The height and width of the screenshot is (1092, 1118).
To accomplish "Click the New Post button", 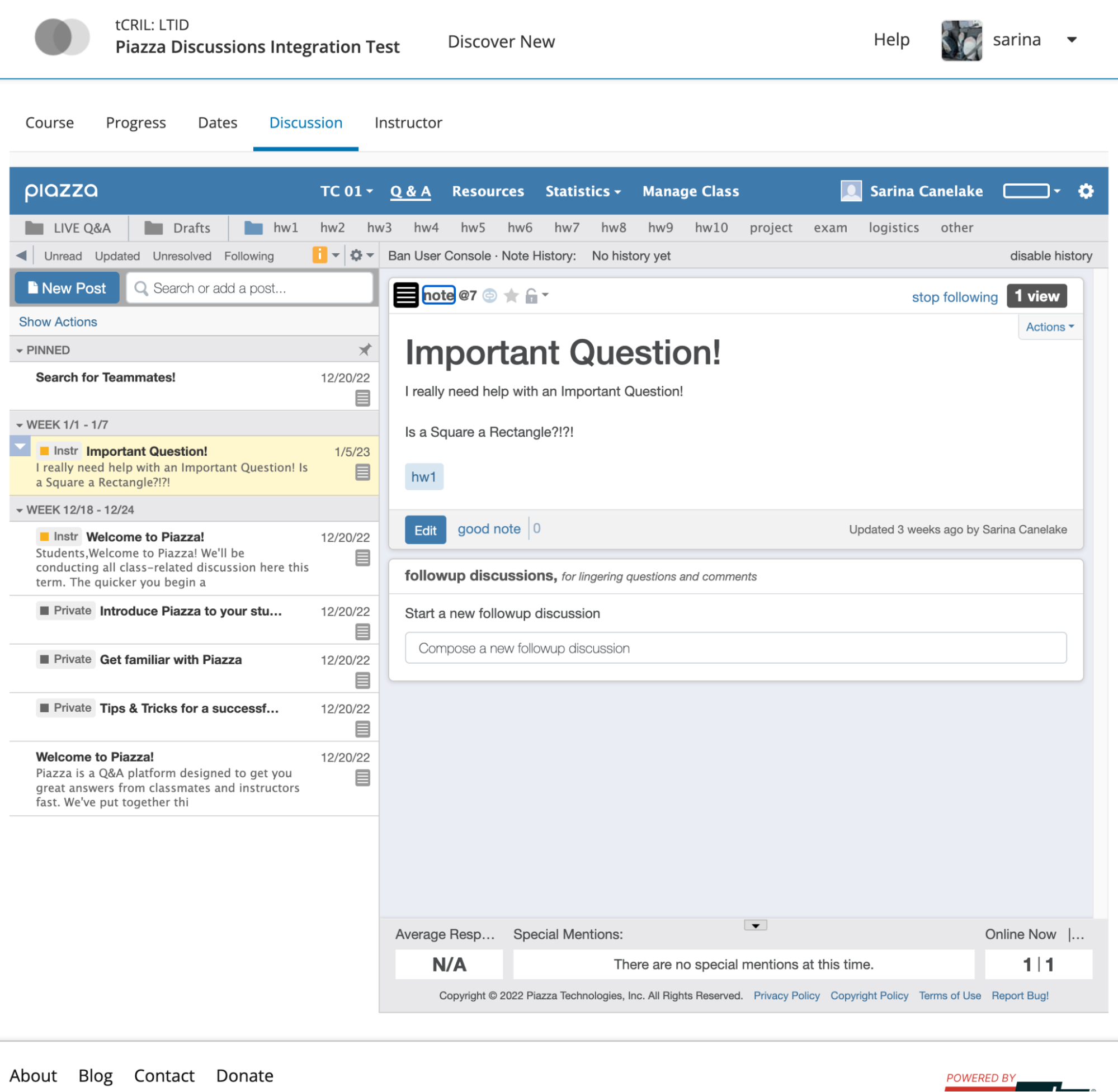I will pyautogui.click(x=67, y=288).
